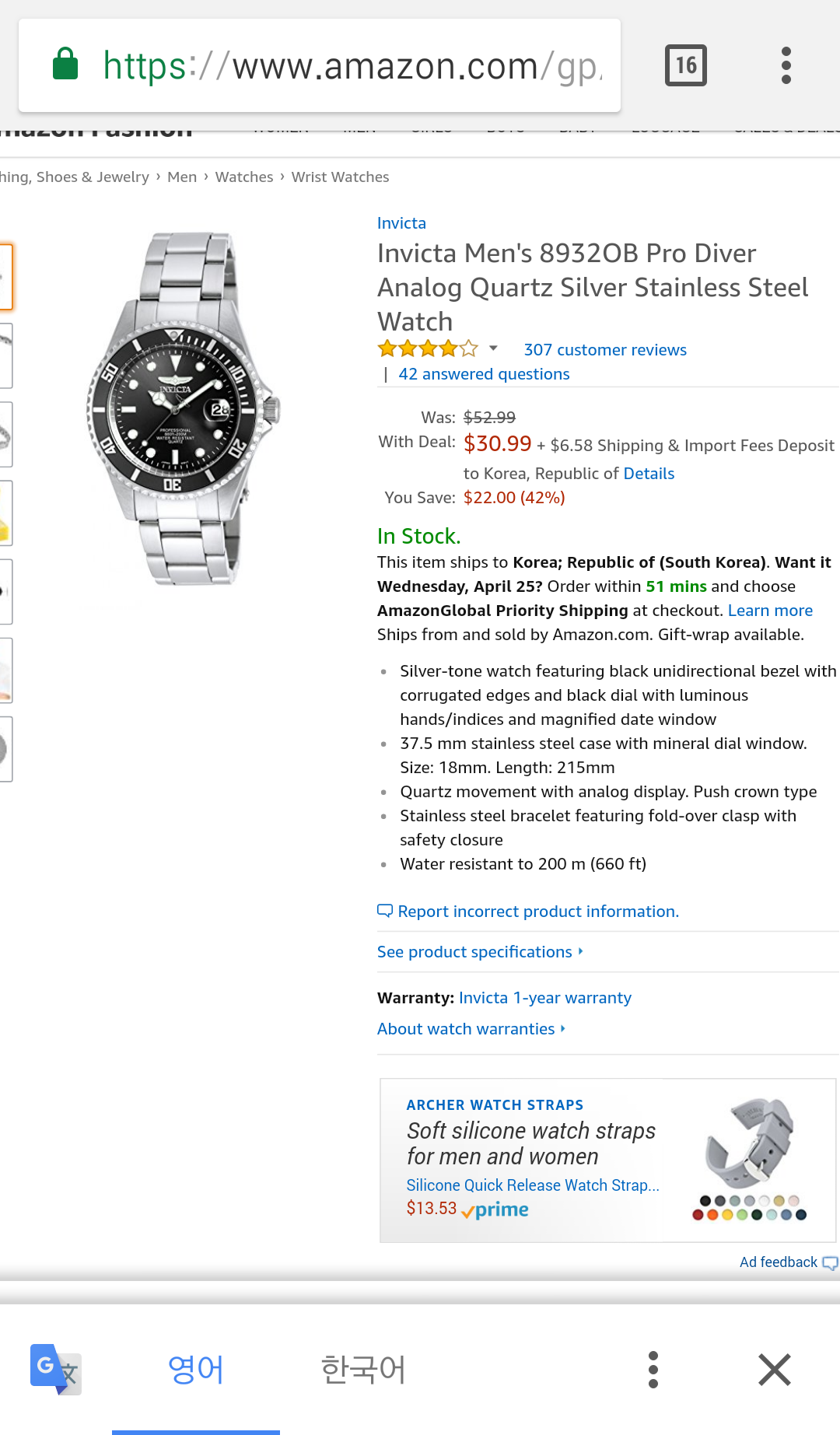Open Chrome's three-dot overflow menu
Image resolution: width=840 pixels, height=1435 pixels.
point(786,65)
